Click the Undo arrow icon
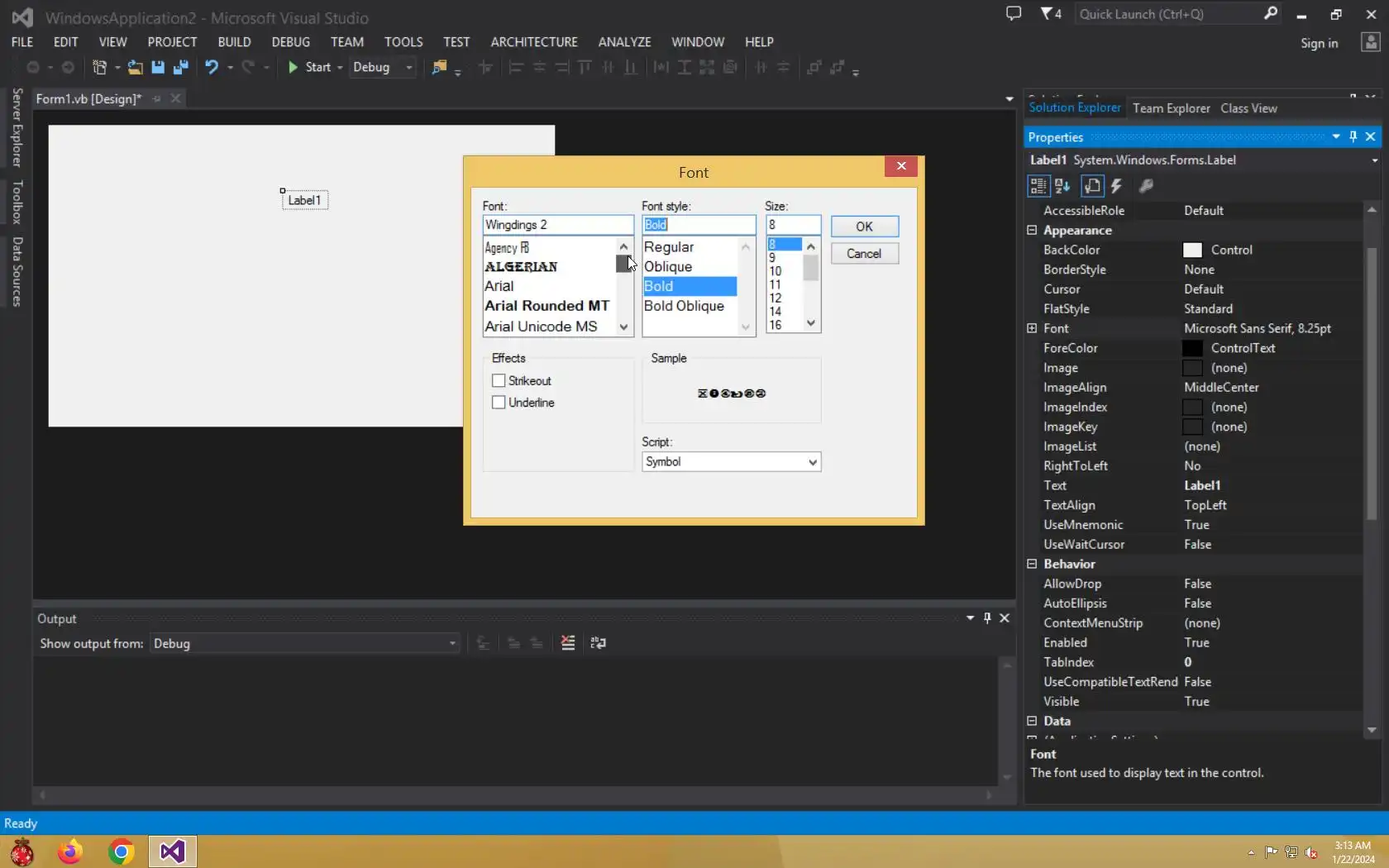Viewport: 1389px width, 868px height. tap(212, 68)
